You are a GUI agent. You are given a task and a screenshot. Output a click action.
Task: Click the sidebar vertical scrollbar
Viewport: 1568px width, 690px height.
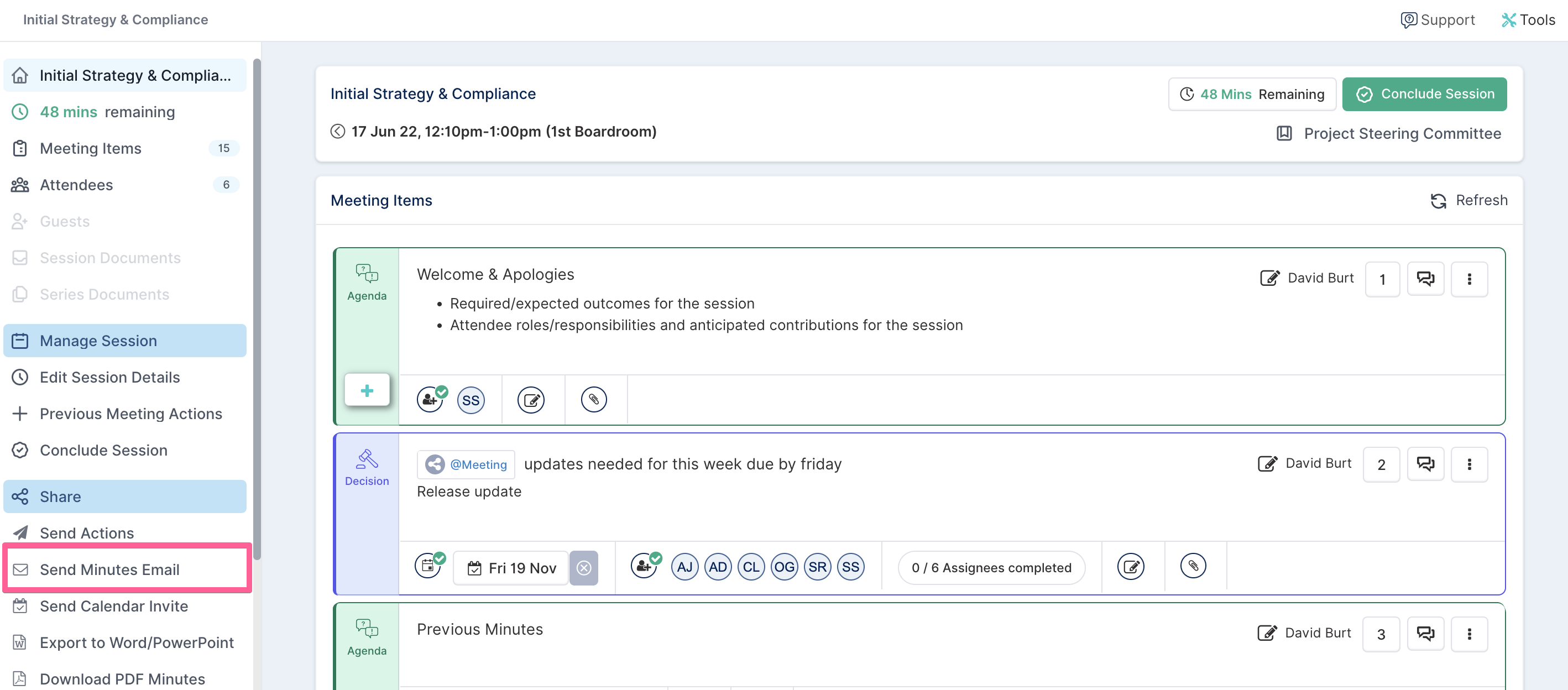tap(257, 309)
